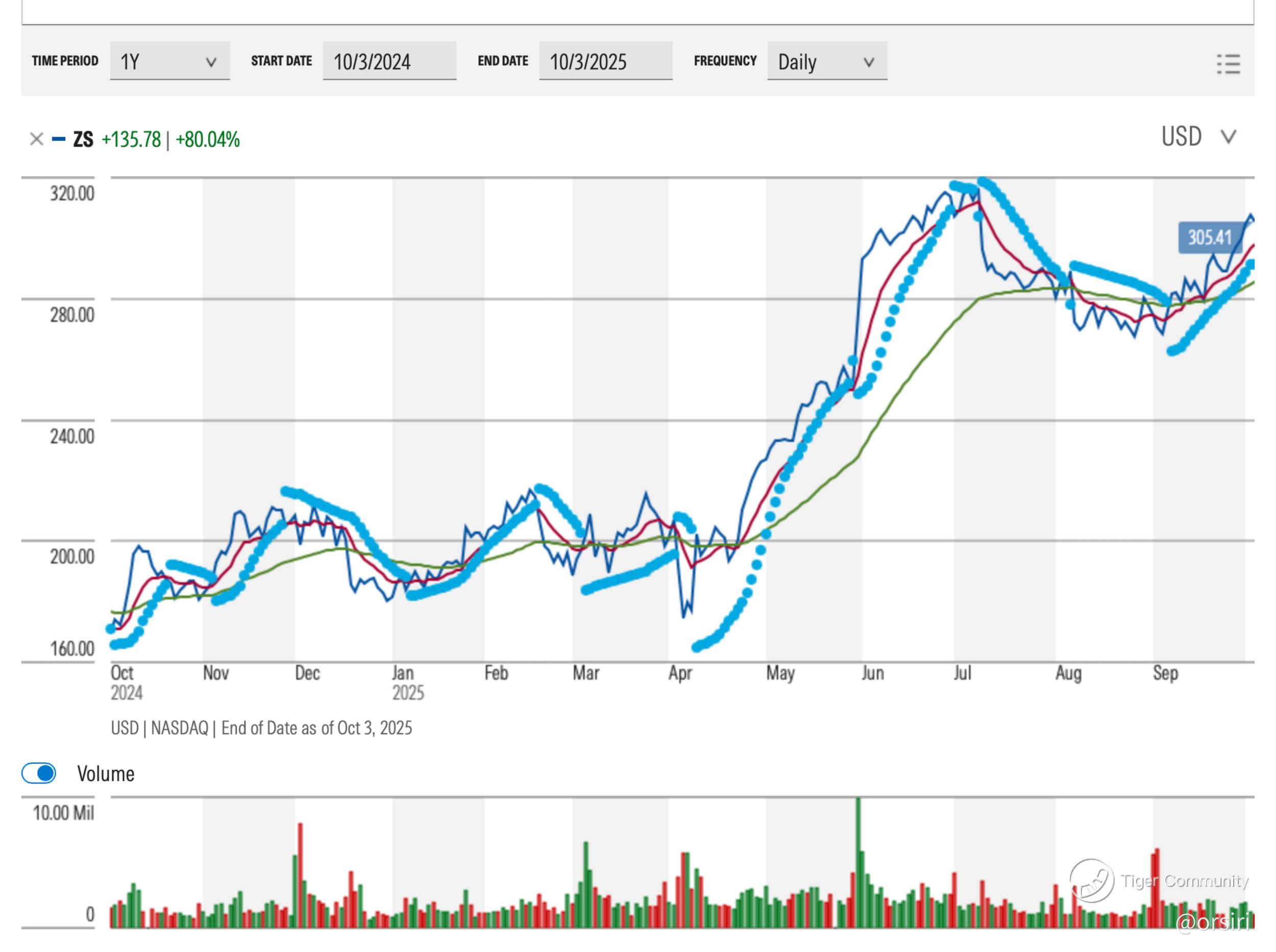The height and width of the screenshot is (952, 1276).
Task: Click the Jun axis label
Action: (x=872, y=672)
